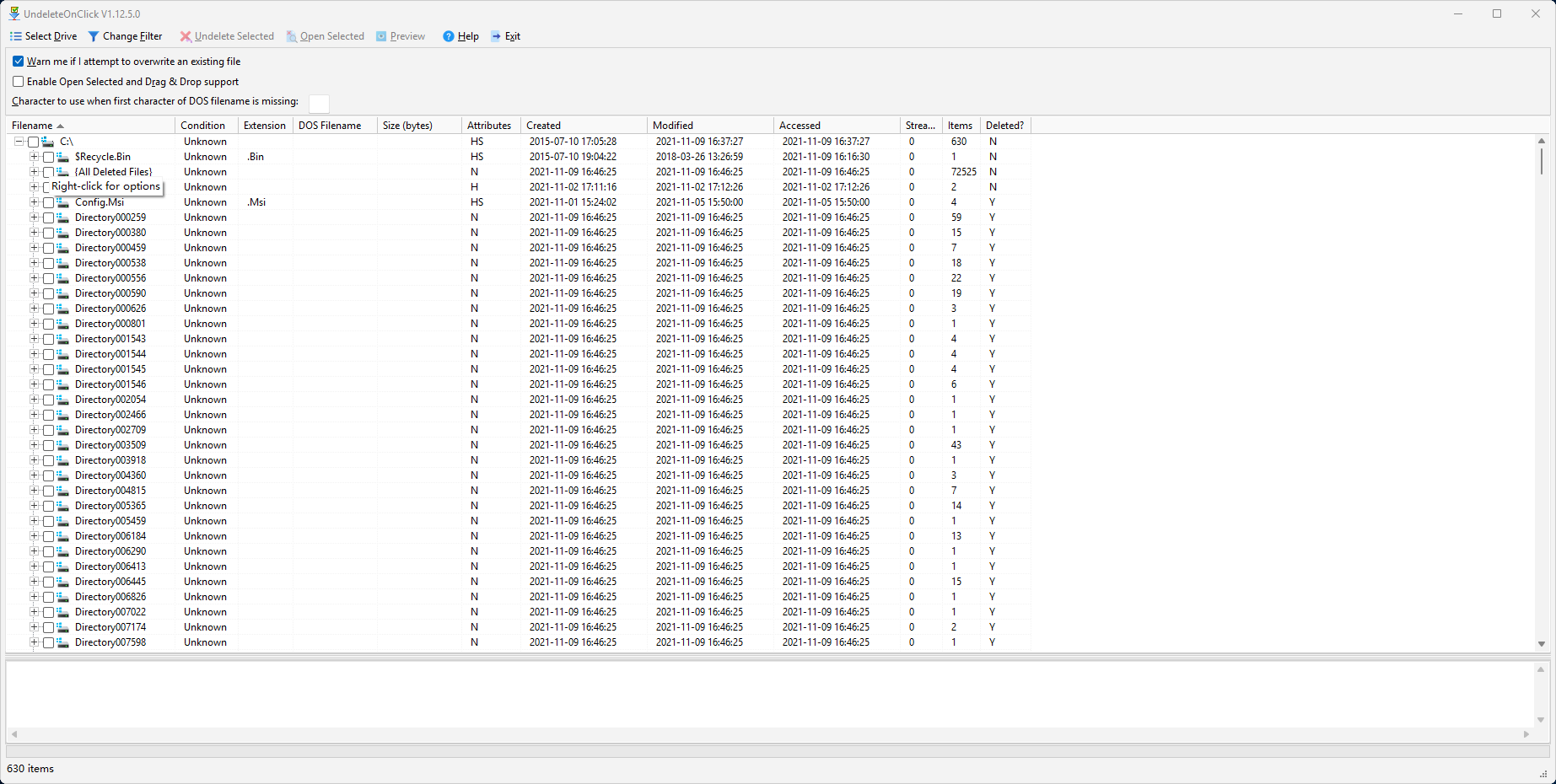Expand the Config.Msi node
This screenshot has height=784, width=1556.
click(x=34, y=202)
